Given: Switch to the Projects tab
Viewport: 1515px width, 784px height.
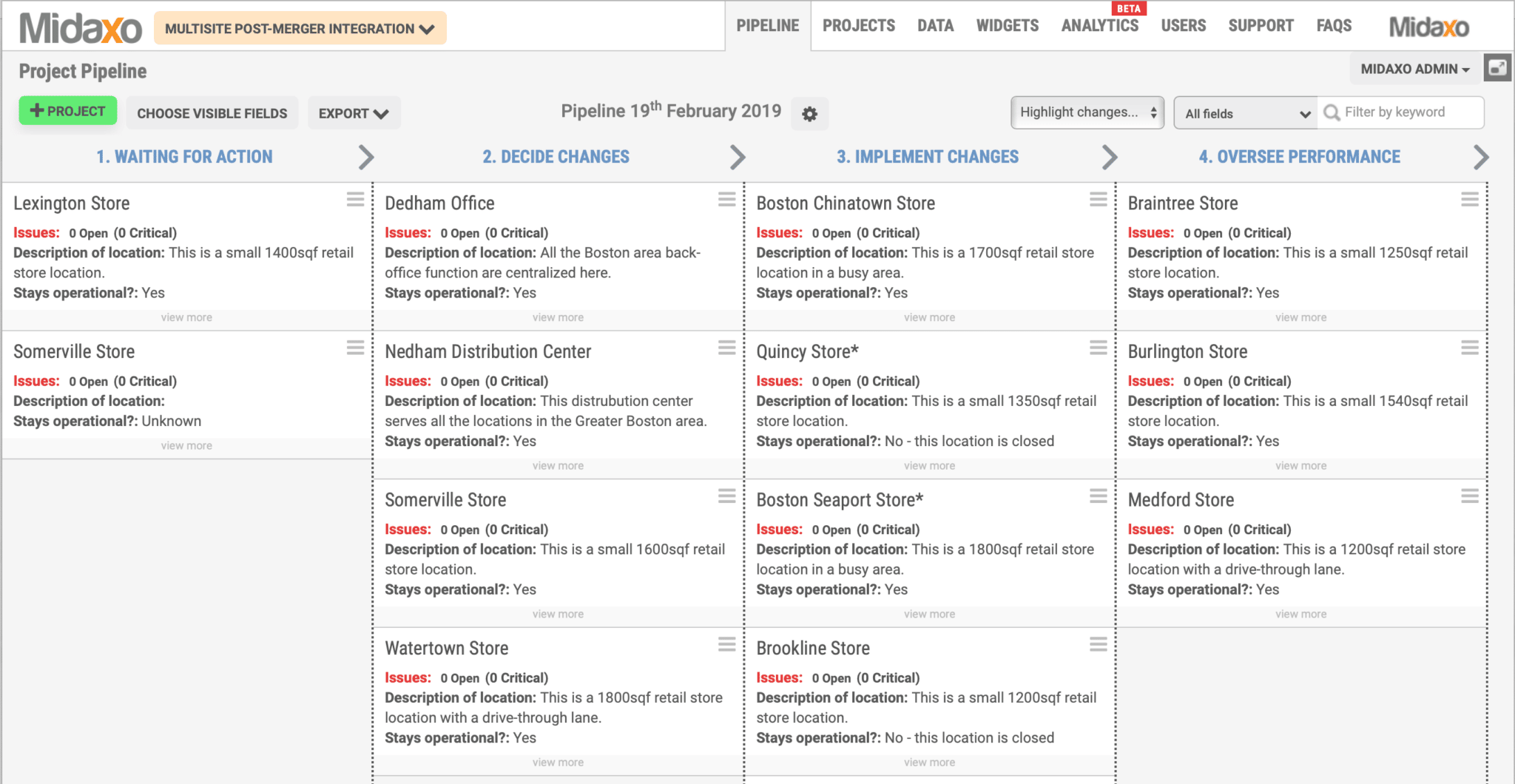Looking at the screenshot, I should (859, 26).
